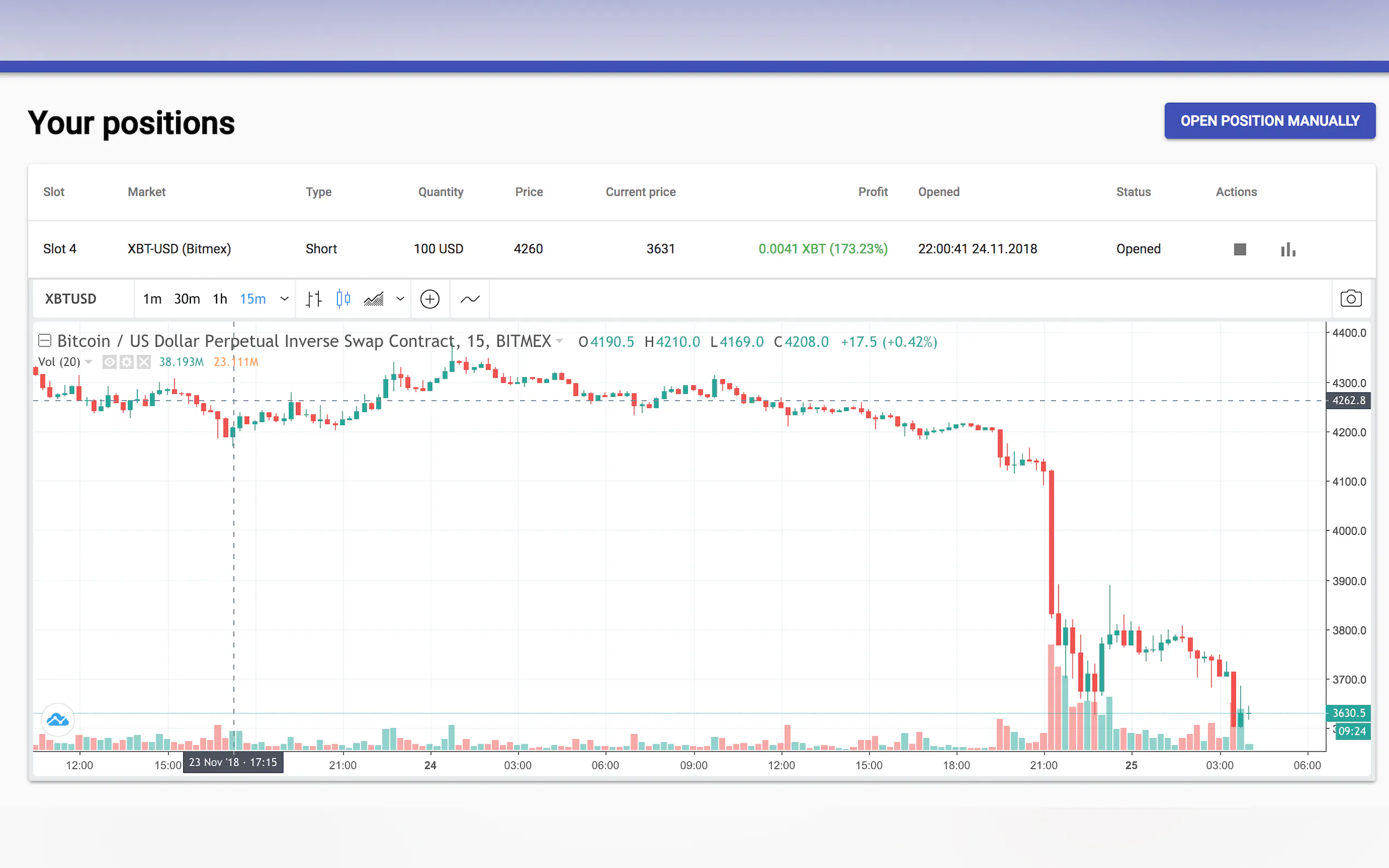Click the bar chart icon in Actions
This screenshot has height=868, width=1389.
pyautogui.click(x=1288, y=249)
